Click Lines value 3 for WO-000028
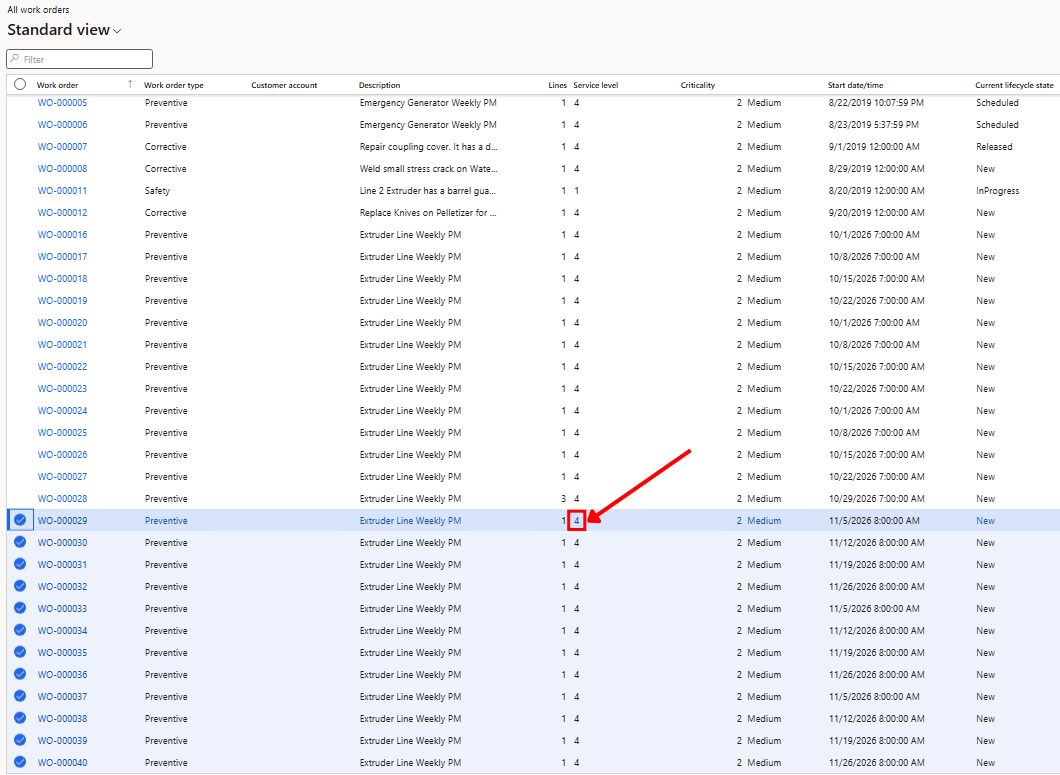Image resolution: width=1060 pixels, height=775 pixels. pos(563,498)
